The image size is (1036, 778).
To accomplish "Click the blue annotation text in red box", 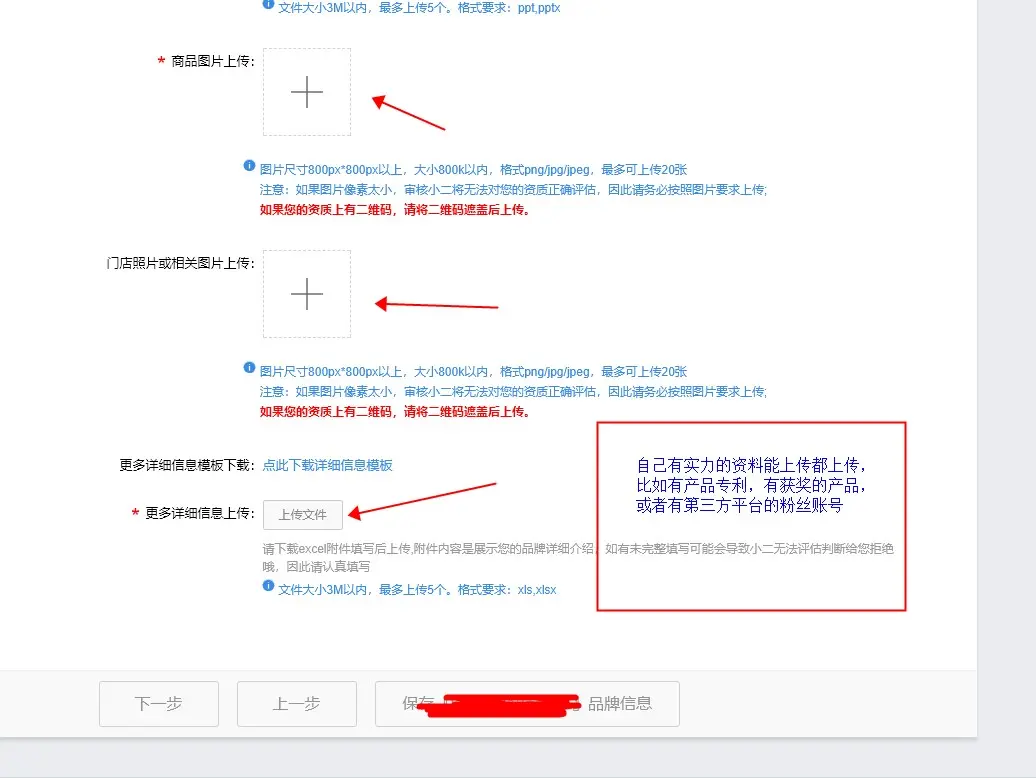I will point(751,486).
